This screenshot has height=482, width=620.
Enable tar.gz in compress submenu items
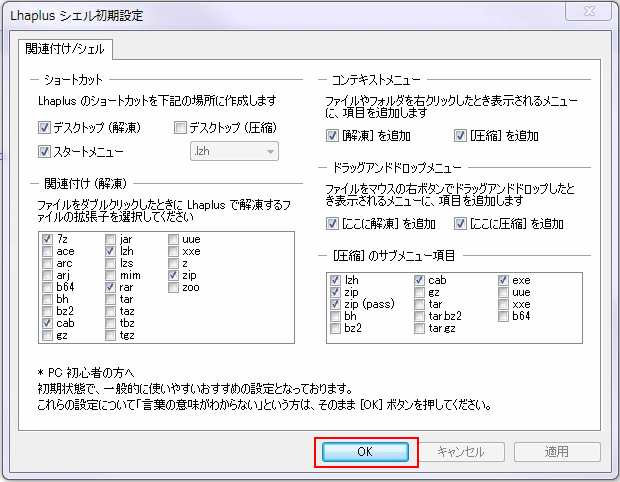pos(420,329)
